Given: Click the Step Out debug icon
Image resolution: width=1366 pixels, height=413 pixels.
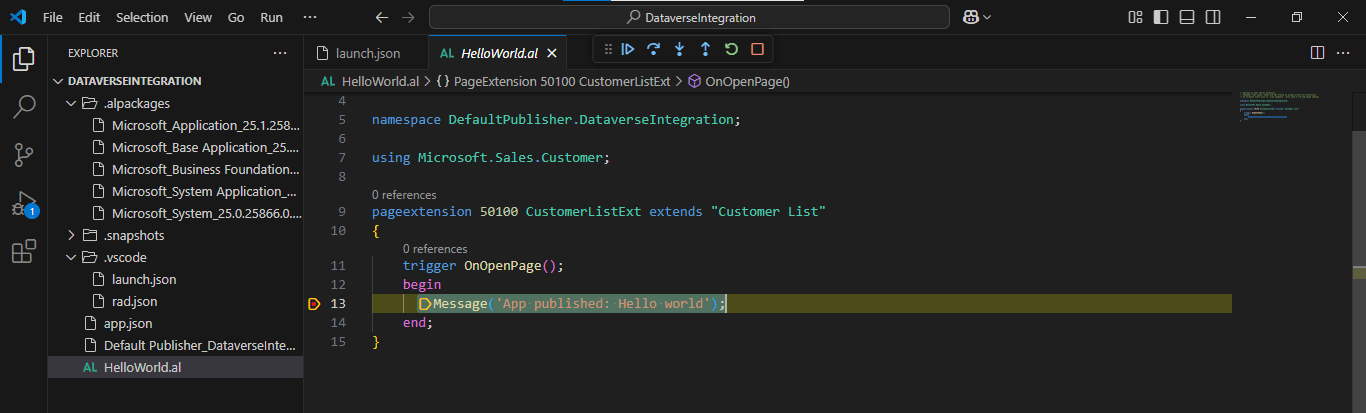Looking at the screenshot, I should tap(705, 49).
